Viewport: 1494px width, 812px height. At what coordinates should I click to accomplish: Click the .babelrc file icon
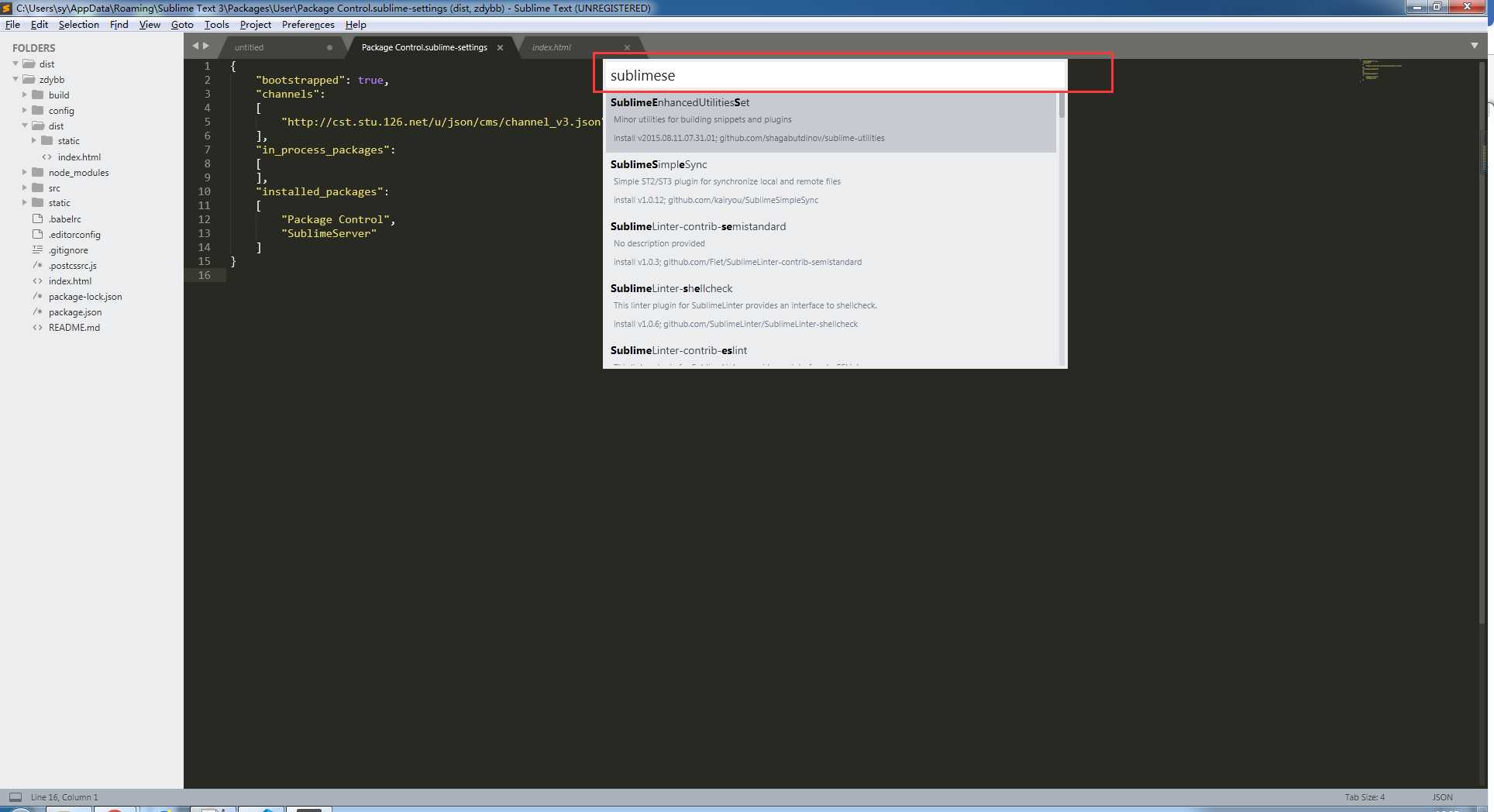tap(37, 218)
